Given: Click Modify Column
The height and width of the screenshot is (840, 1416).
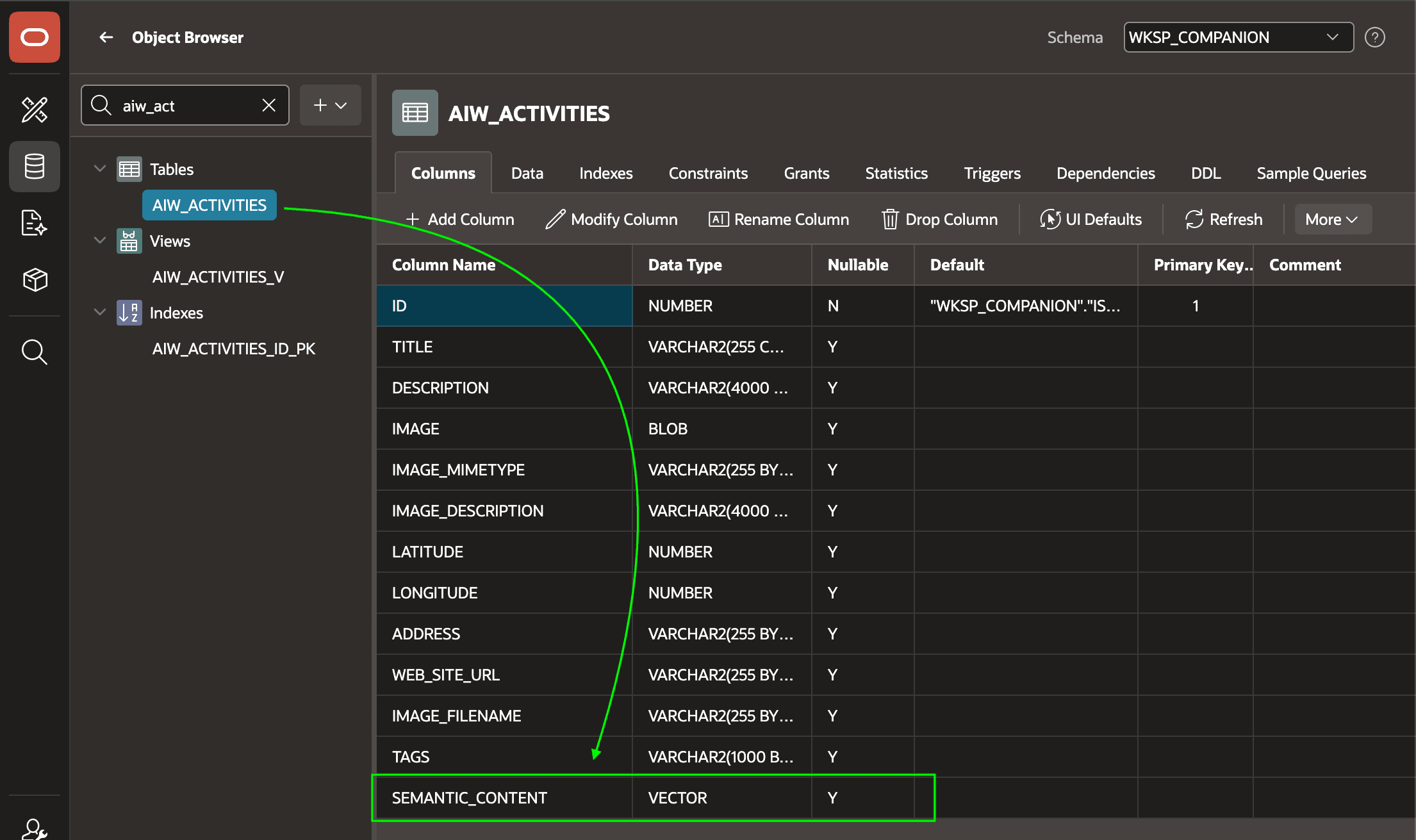Looking at the screenshot, I should [611, 219].
